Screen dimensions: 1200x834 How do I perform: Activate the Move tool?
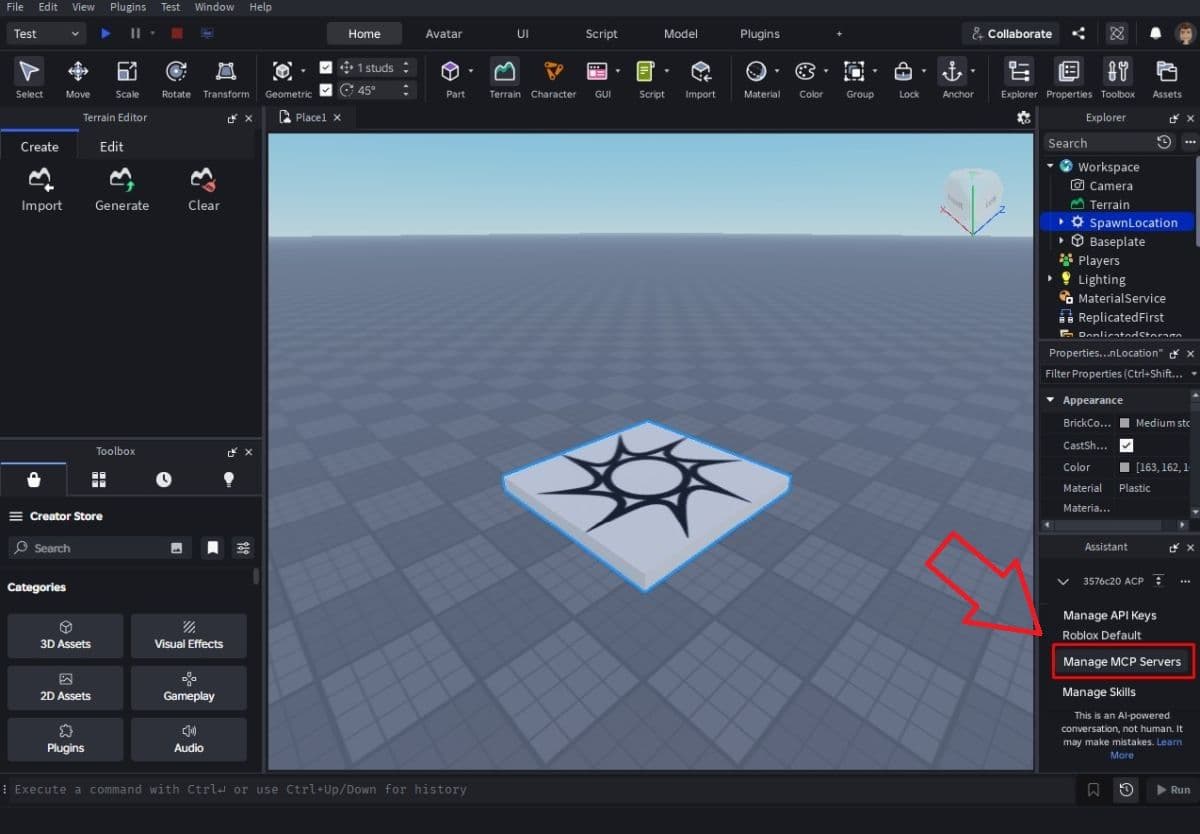(x=78, y=79)
